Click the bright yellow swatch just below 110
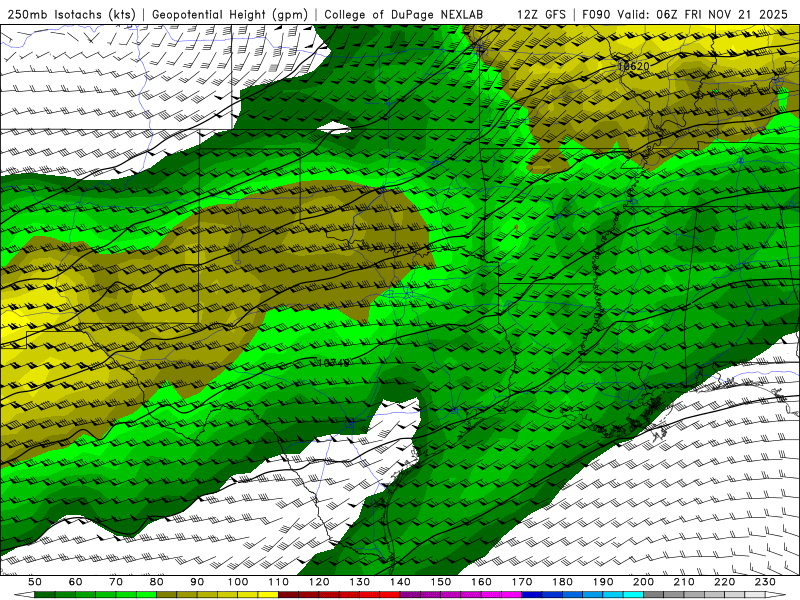The image size is (800, 600). [x=268, y=595]
